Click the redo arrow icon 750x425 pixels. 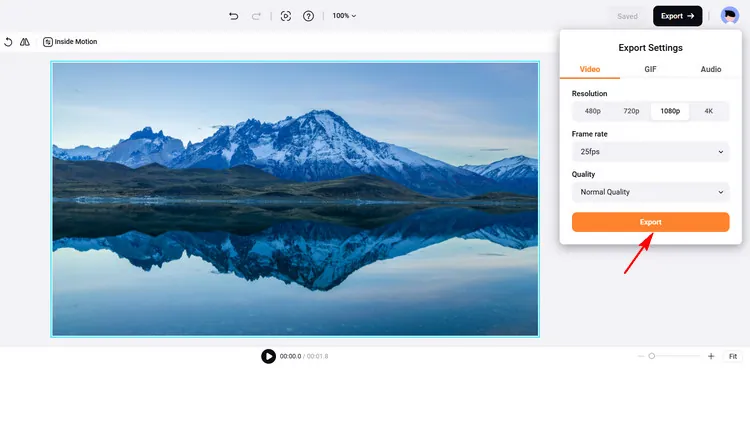tap(256, 16)
